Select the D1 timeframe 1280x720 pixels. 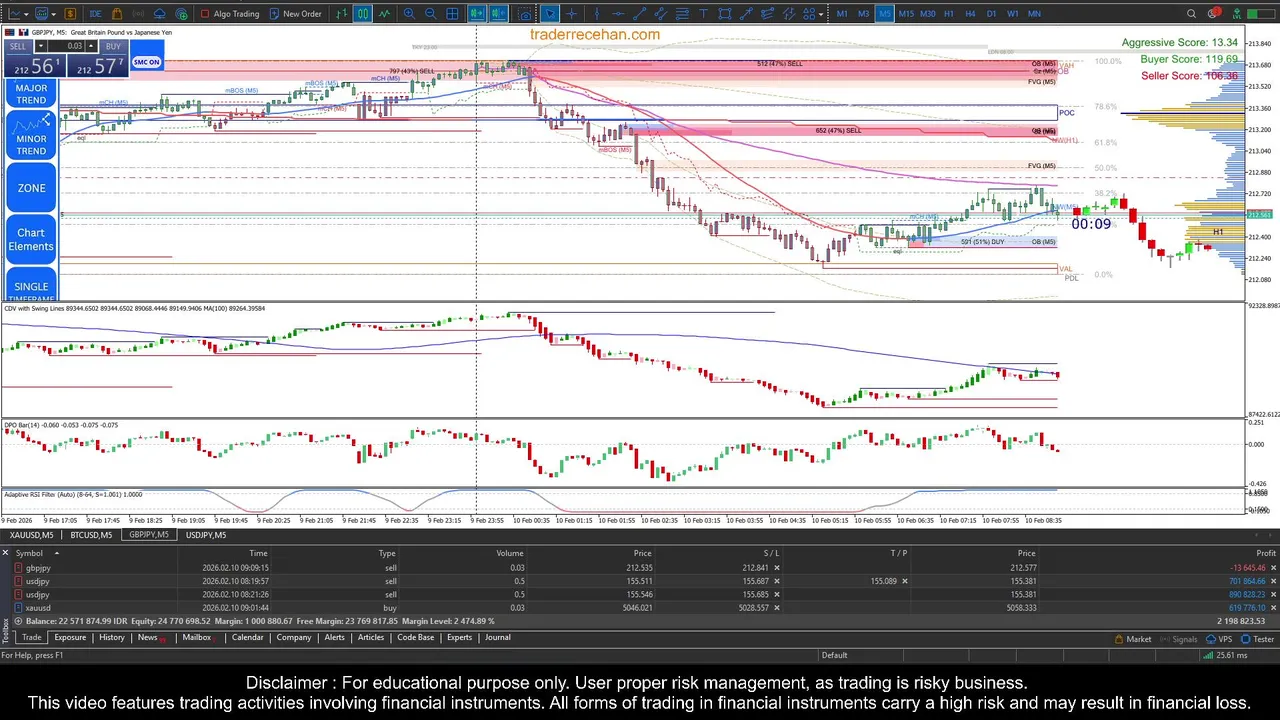(991, 14)
